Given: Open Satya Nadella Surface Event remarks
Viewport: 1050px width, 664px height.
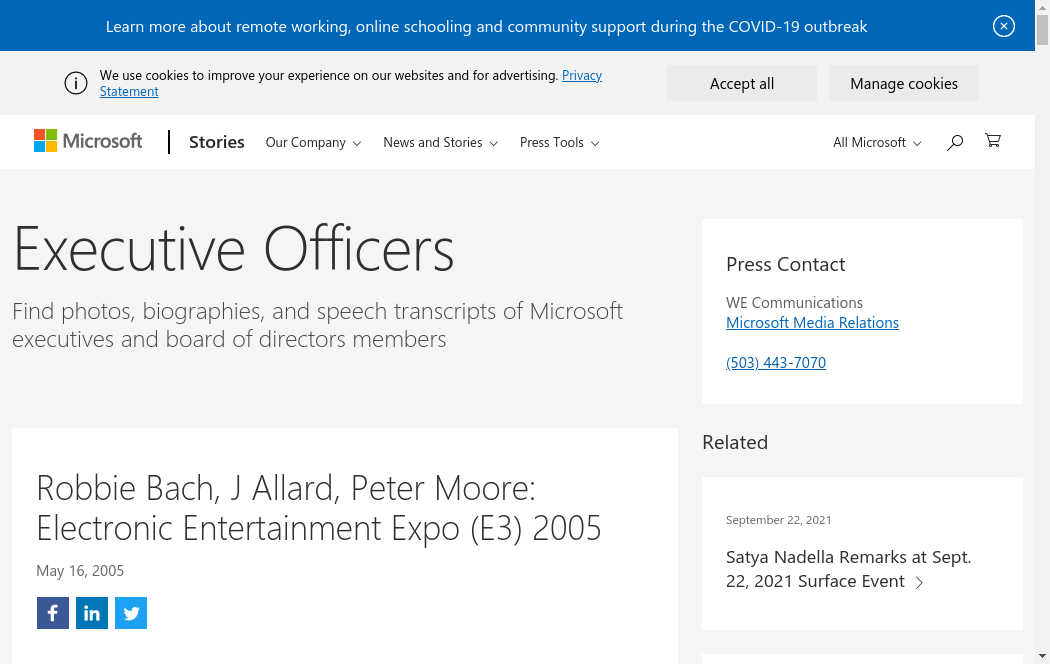Looking at the screenshot, I should click(848, 569).
